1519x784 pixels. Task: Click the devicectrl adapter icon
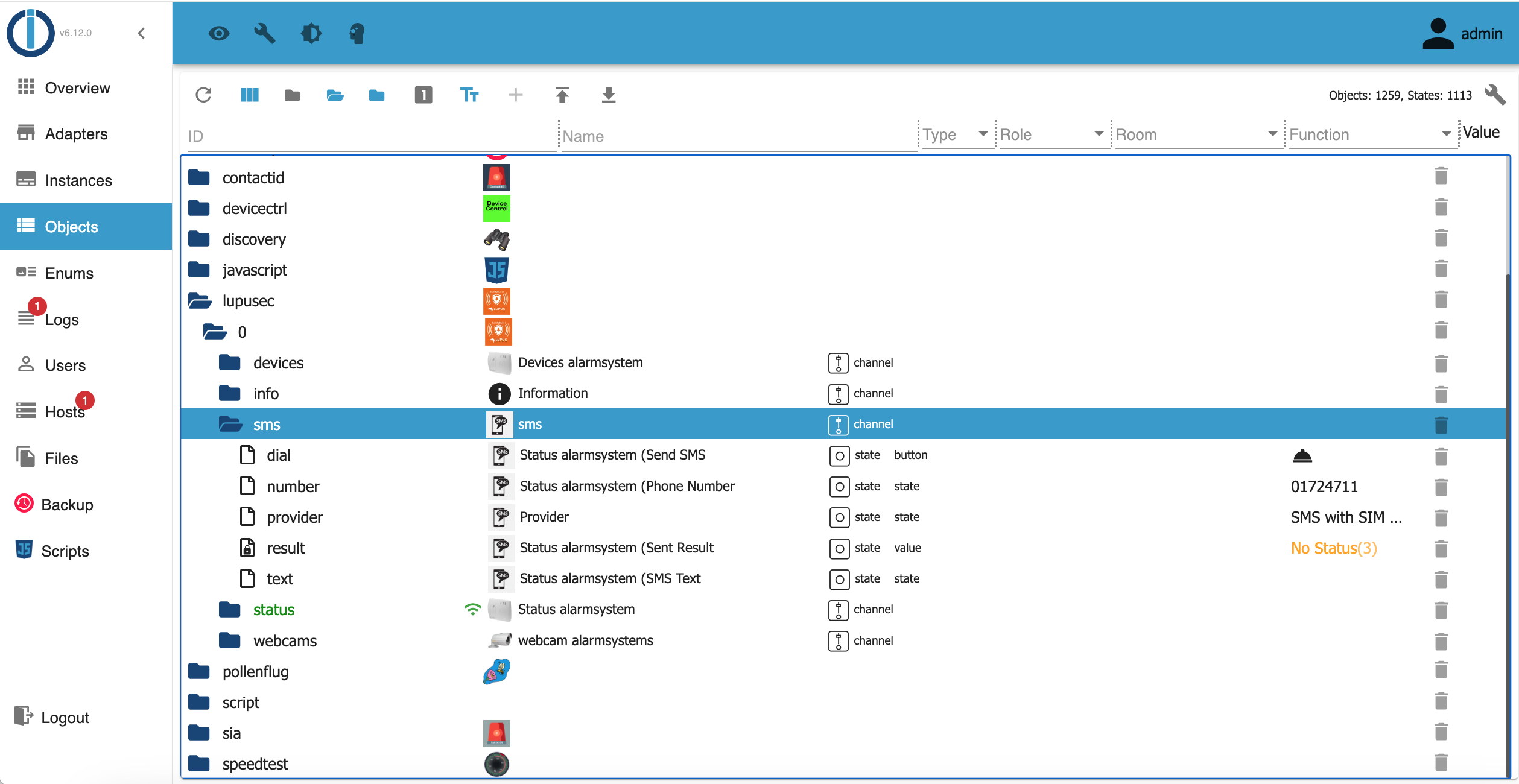pos(497,209)
